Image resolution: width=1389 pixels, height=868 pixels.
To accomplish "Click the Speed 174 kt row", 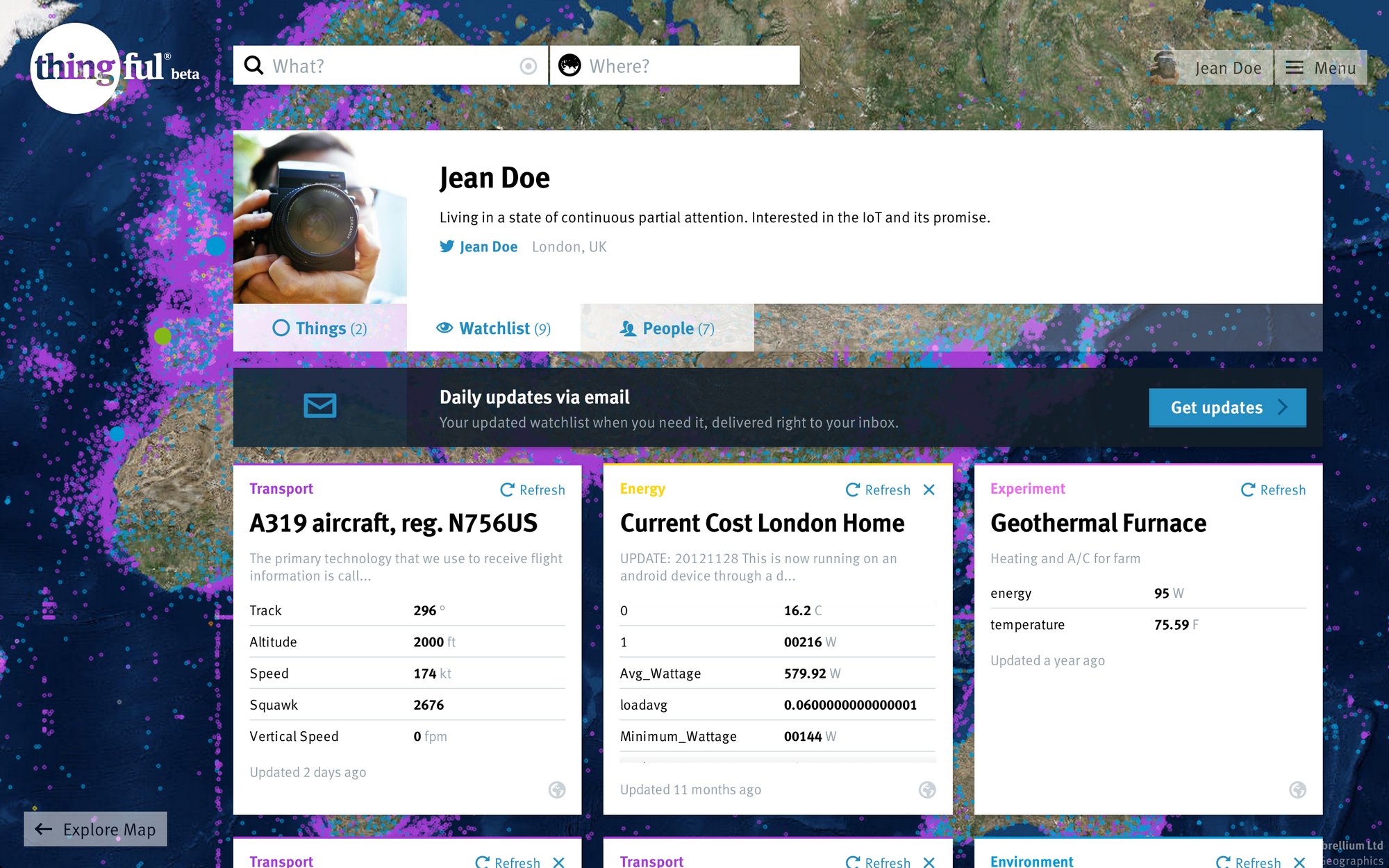I will click(x=407, y=673).
